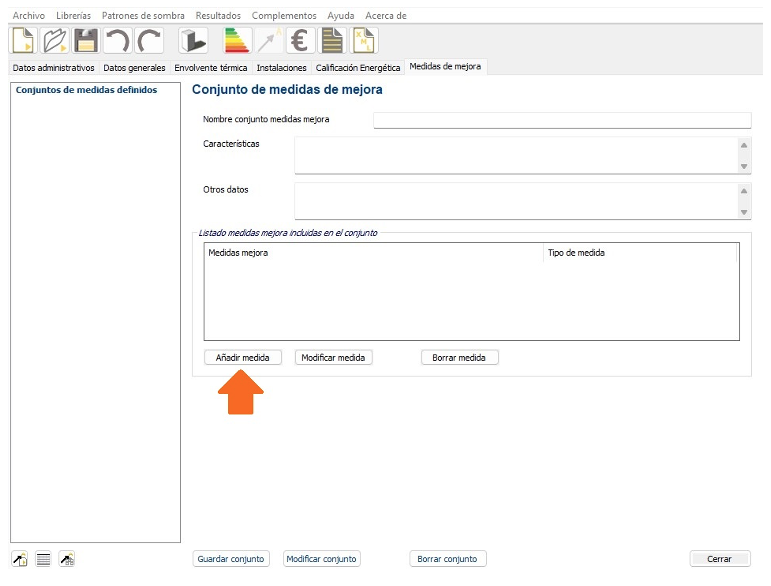Click the Undo arrow icon

[118, 41]
